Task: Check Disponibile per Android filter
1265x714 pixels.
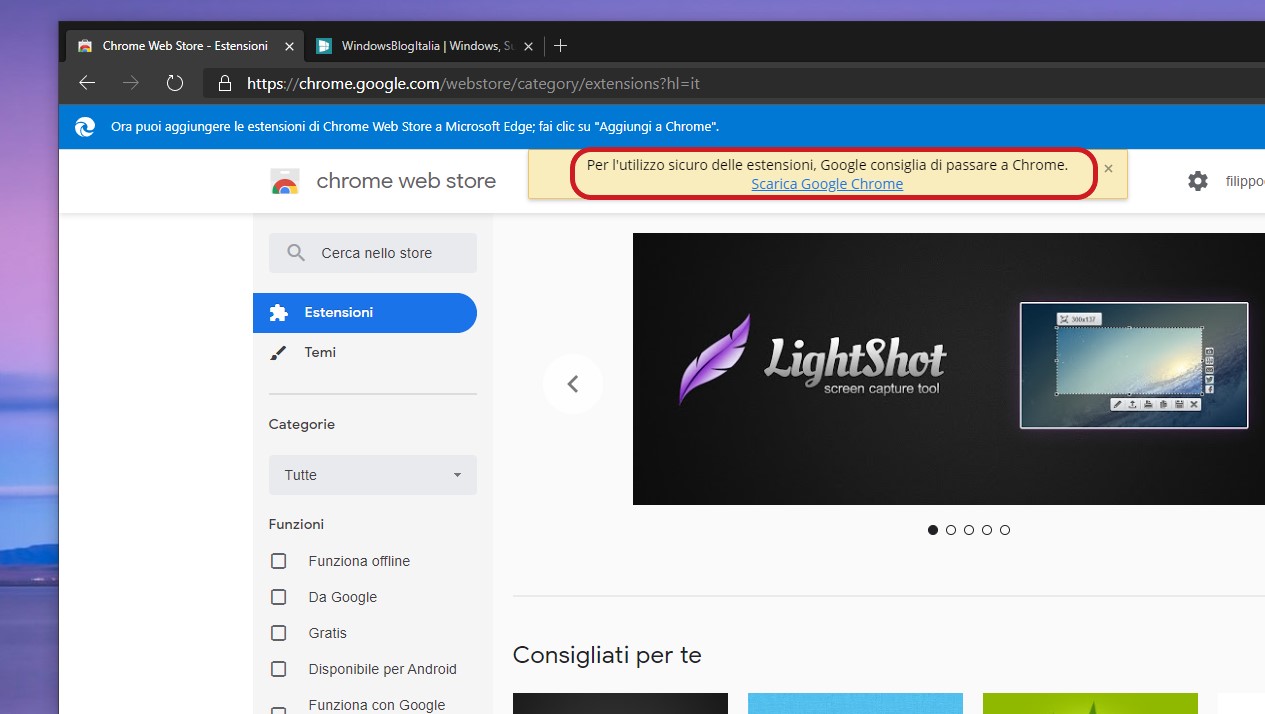Action: coord(279,669)
